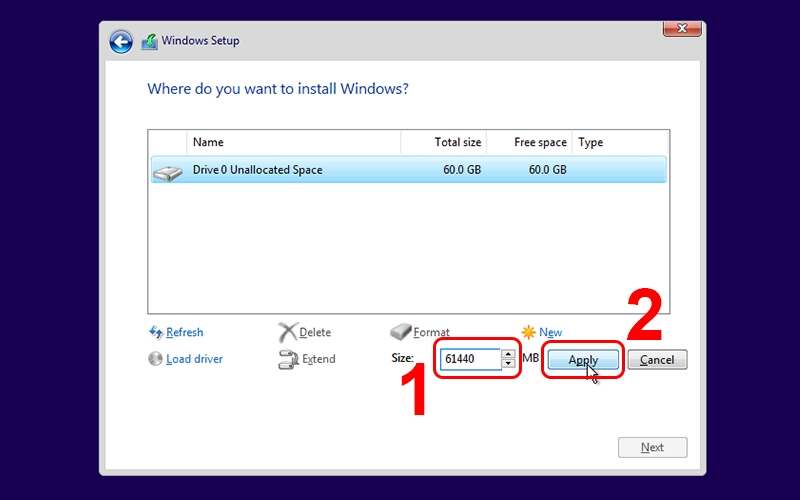Open the Load driver link
The height and width of the screenshot is (500, 800).
[x=194, y=359]
